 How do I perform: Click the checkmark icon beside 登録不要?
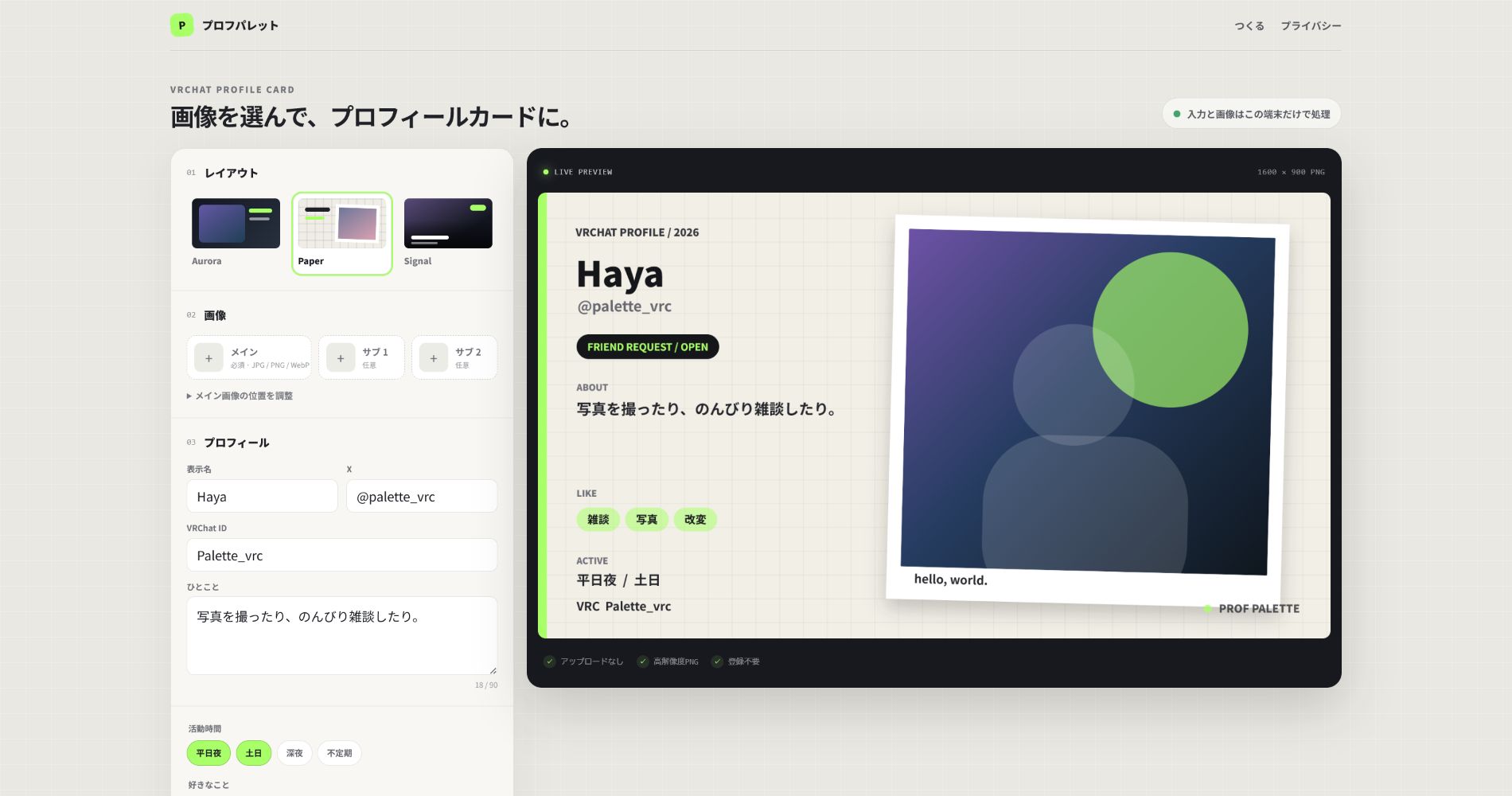(717, 661)
